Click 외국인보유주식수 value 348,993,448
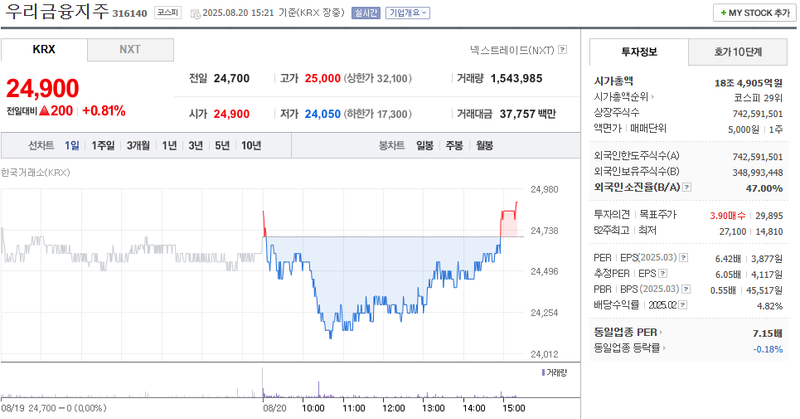This screenshot has width=800, height=419. point(758,173)
